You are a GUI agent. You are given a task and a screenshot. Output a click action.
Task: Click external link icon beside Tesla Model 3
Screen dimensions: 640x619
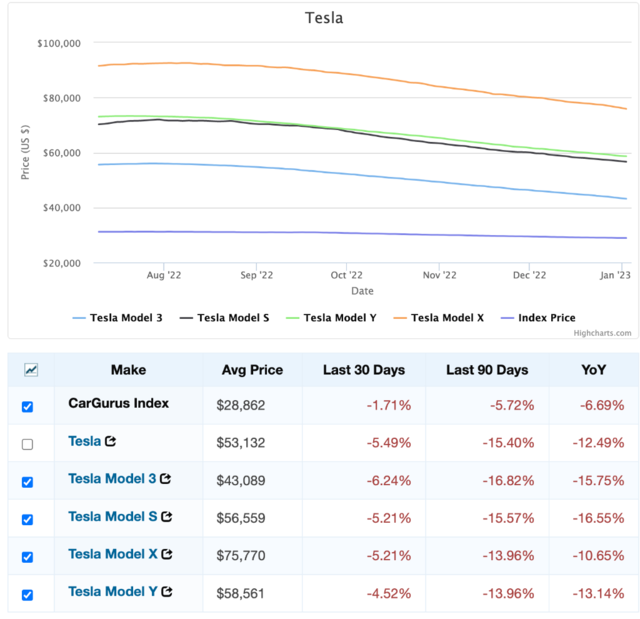(165, 479)
